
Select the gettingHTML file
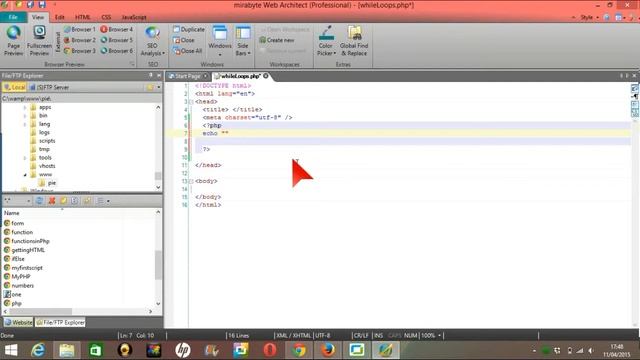(28, 250)
